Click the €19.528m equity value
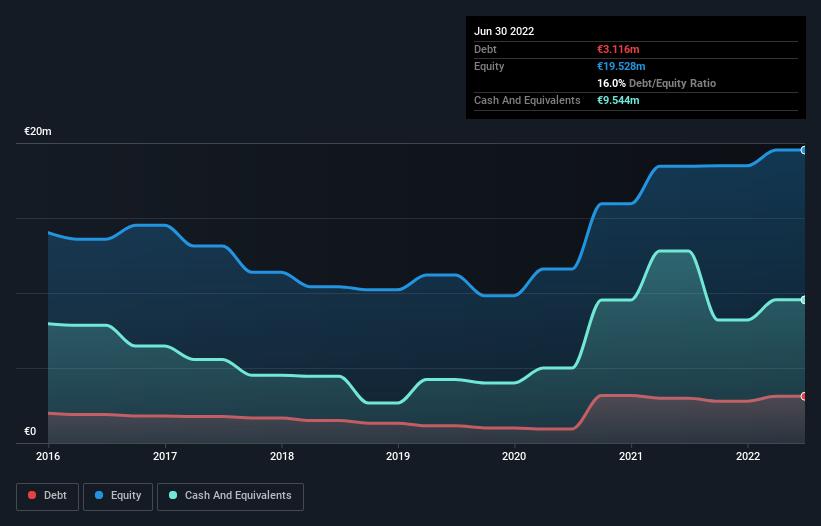This screenshot has height=526, width=821. click(x=621, y=66)
